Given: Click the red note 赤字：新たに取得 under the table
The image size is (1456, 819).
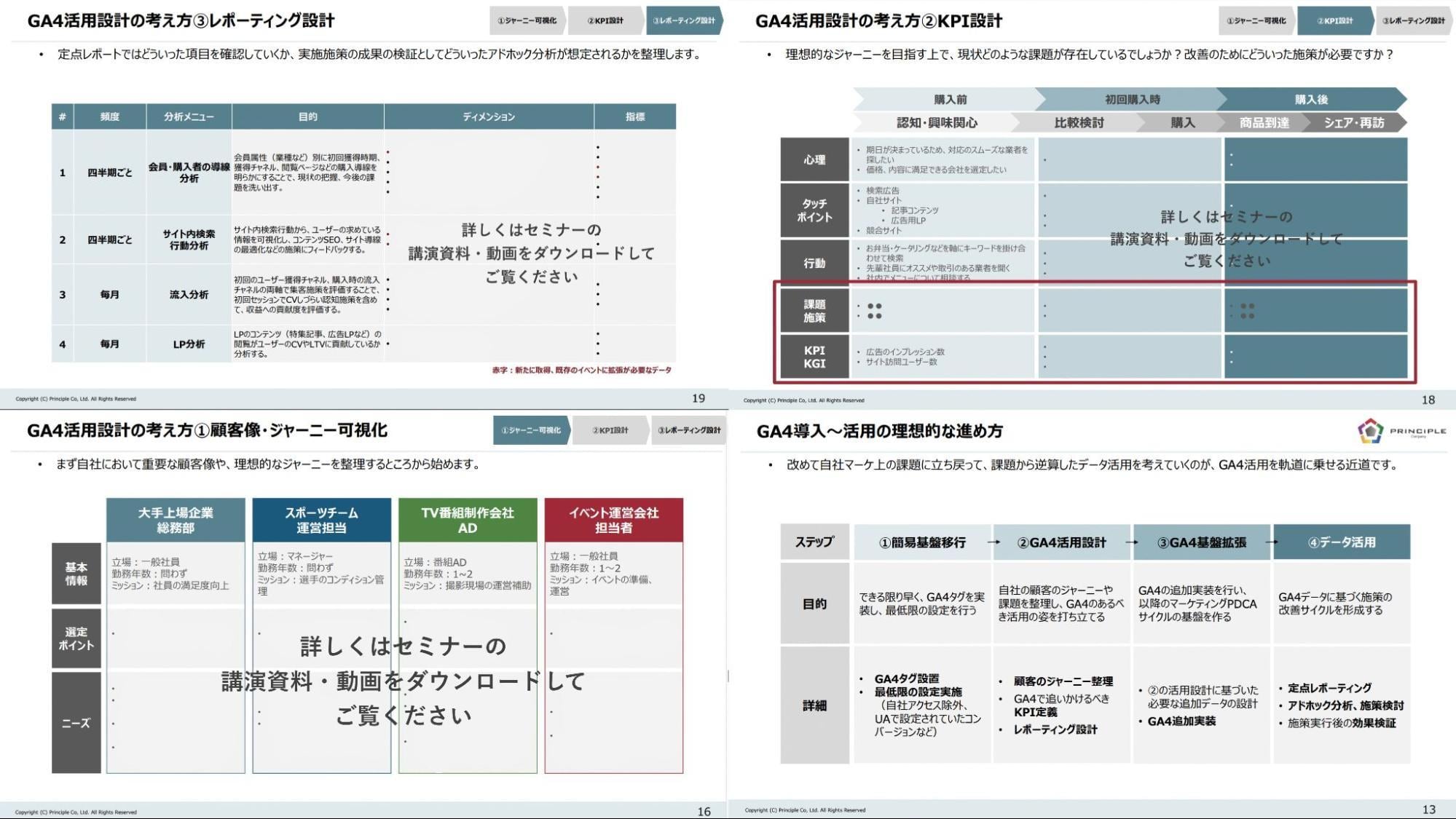Looking at the screenshot, I should point(582,371).
